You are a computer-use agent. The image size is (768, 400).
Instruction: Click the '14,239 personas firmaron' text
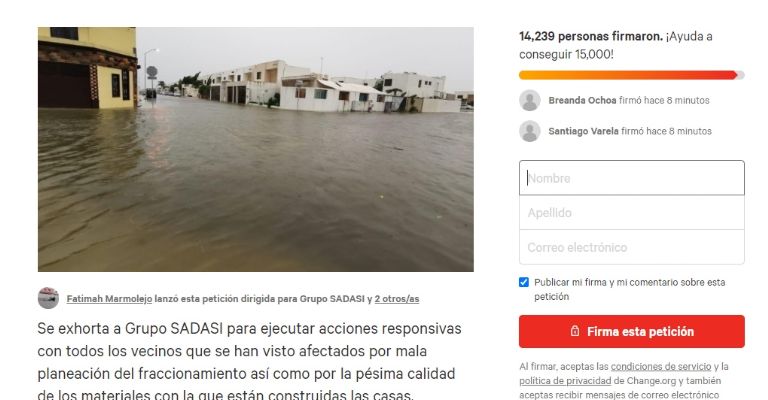(591, 36)
